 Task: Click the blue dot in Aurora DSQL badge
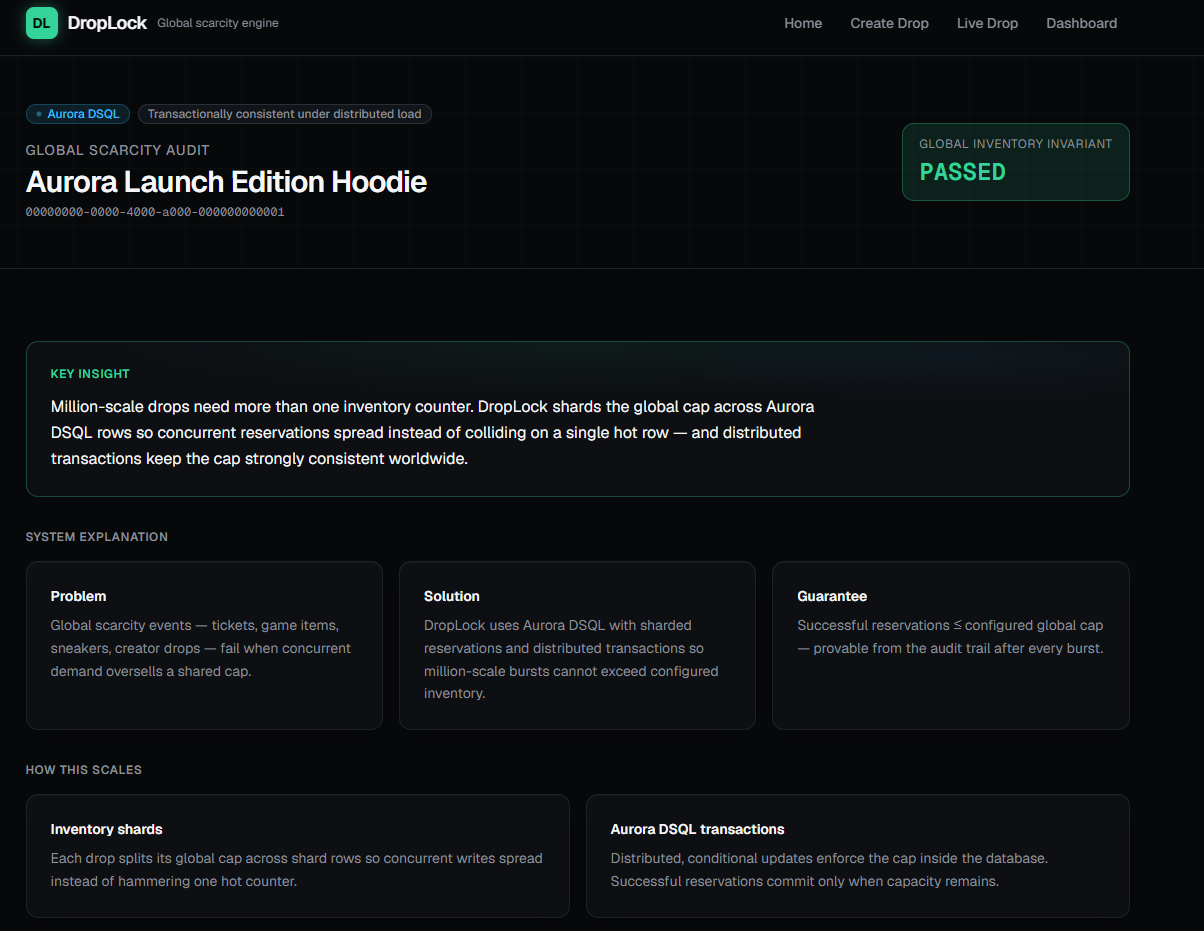(39, 114)
